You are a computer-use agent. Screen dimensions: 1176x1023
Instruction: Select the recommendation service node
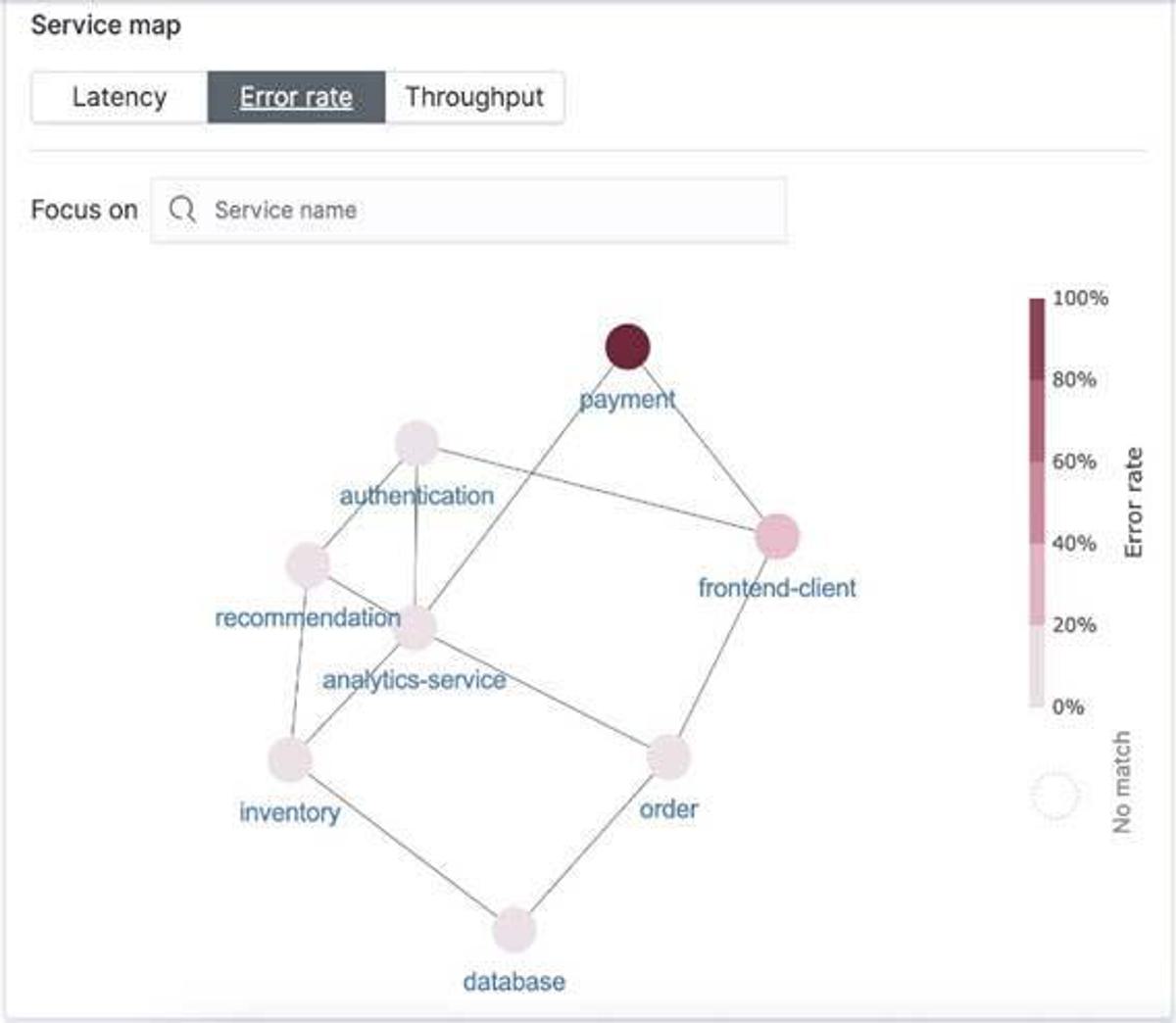(308, 565)
